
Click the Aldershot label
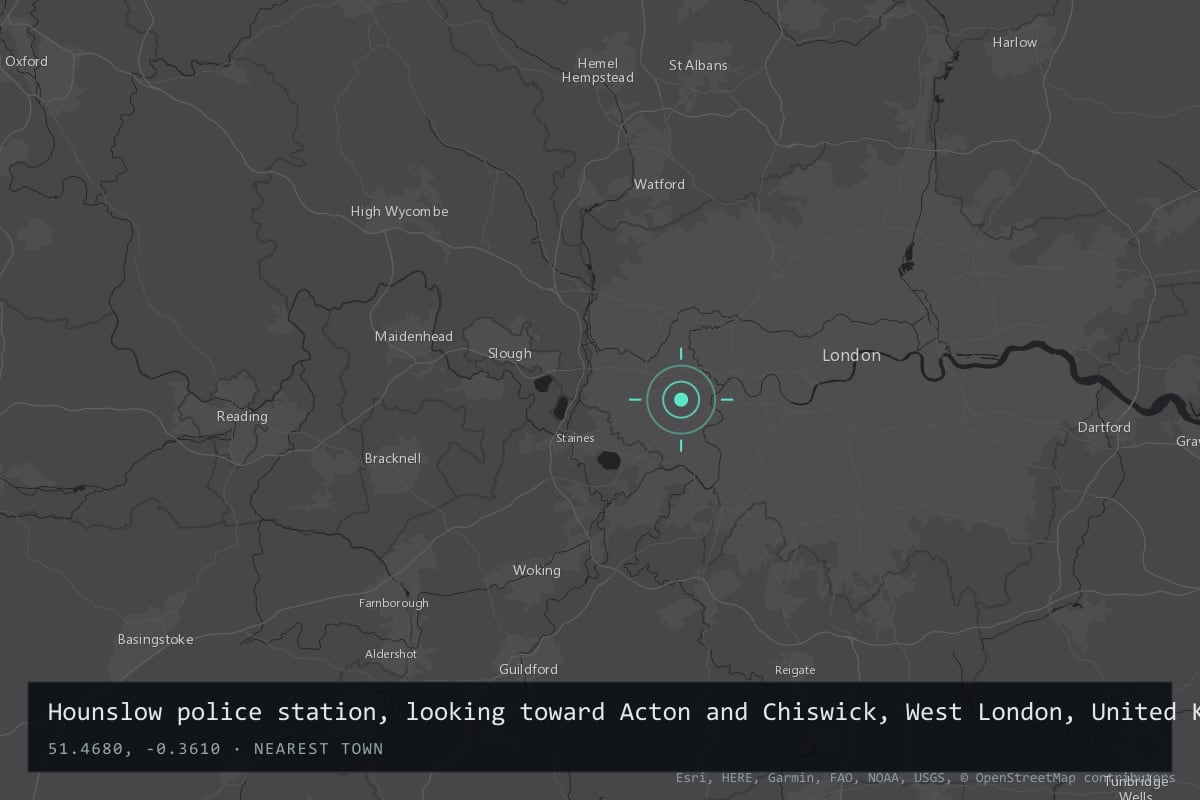tap(391, 654)
